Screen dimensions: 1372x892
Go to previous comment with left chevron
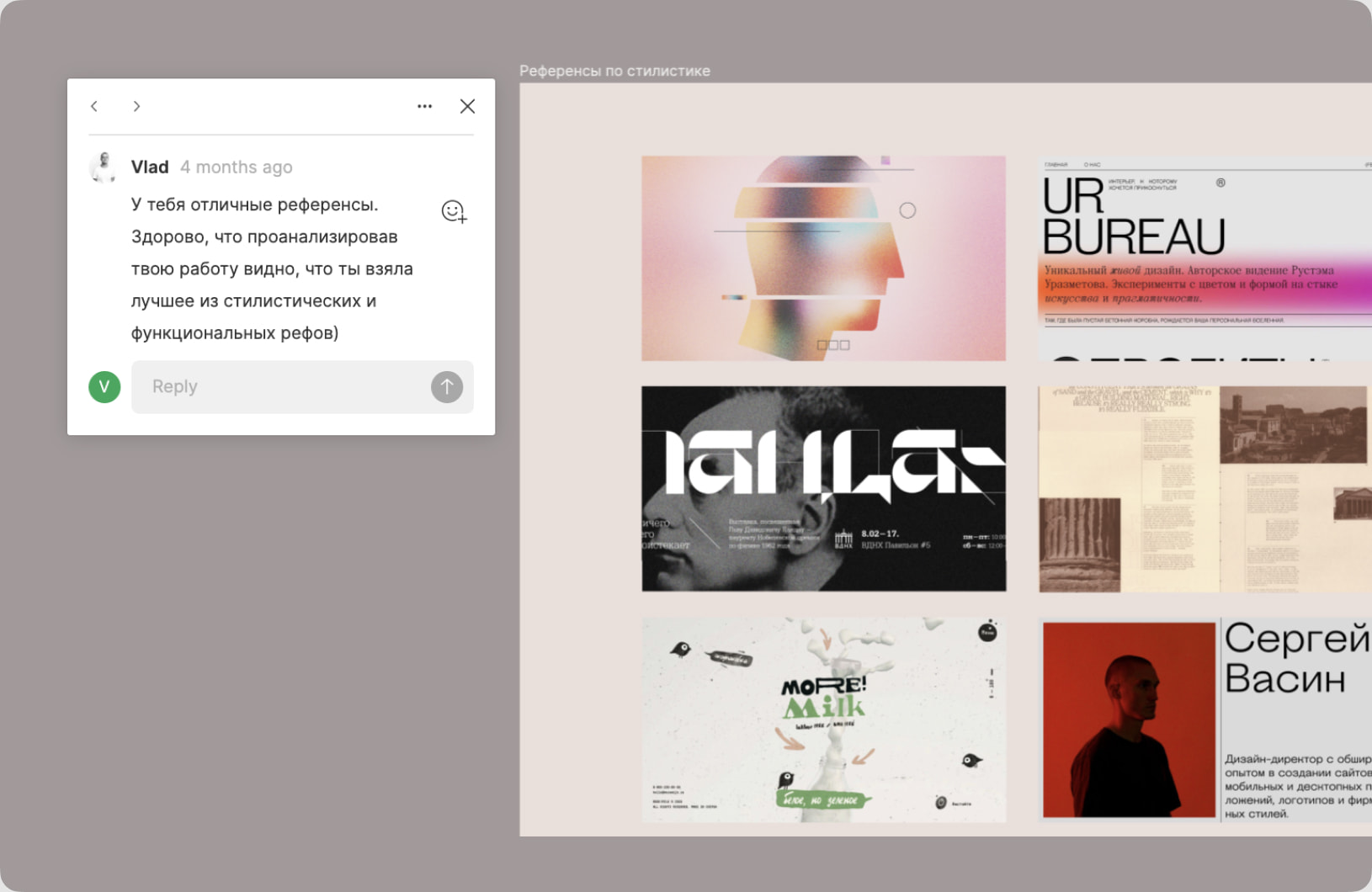pos(94,106)
